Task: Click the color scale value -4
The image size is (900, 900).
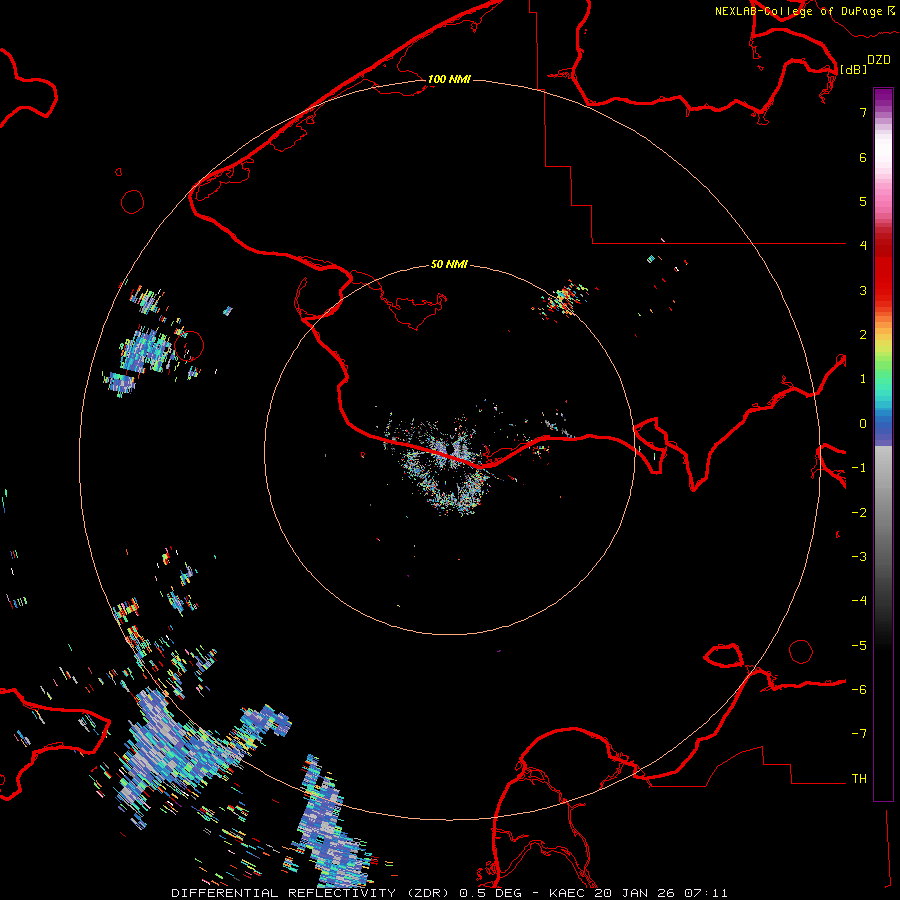Action: coord(859,601)
